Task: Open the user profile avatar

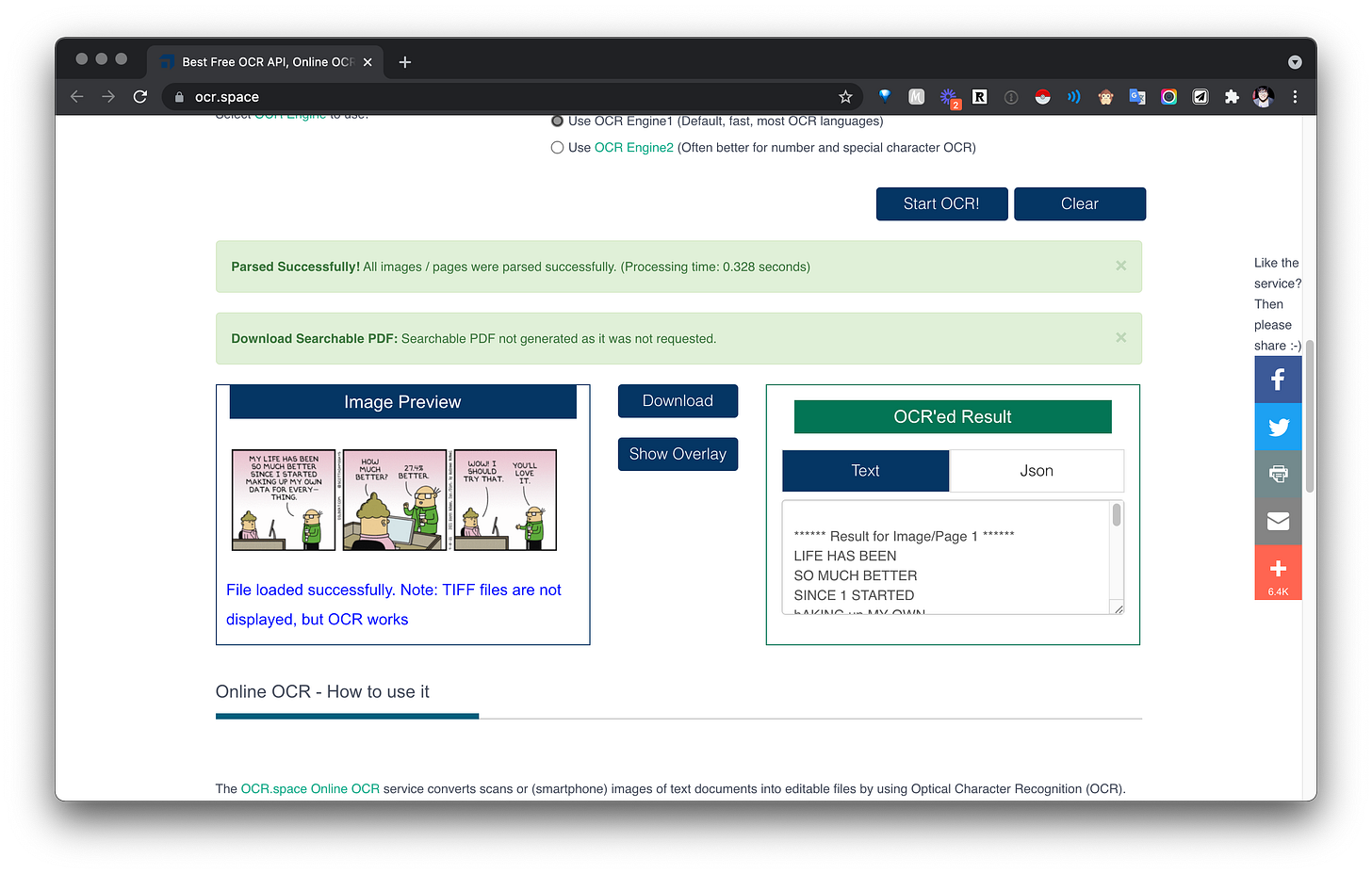Action: (x=1264, y=97)
